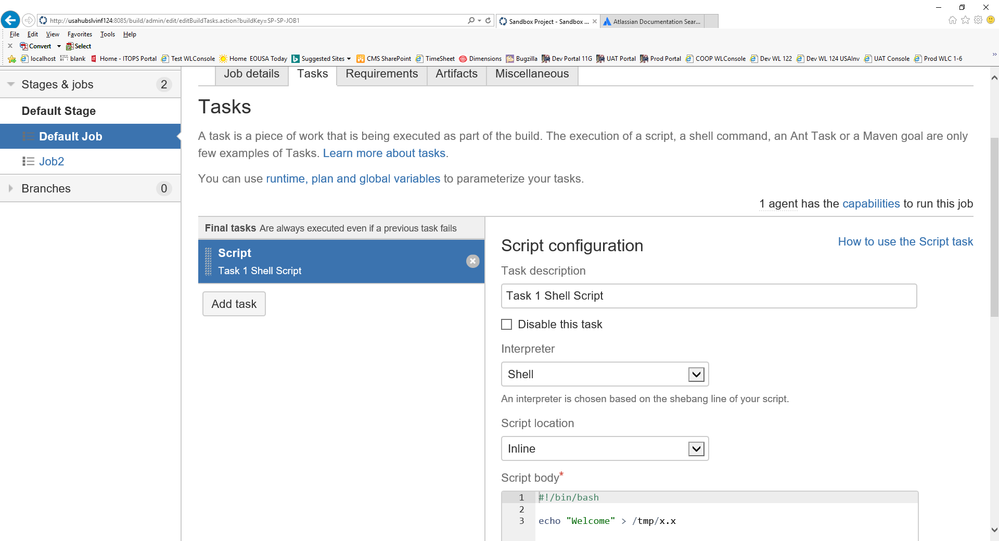Open runtime, plan and global variables link

pyautogui.click(x=353, y=178)
